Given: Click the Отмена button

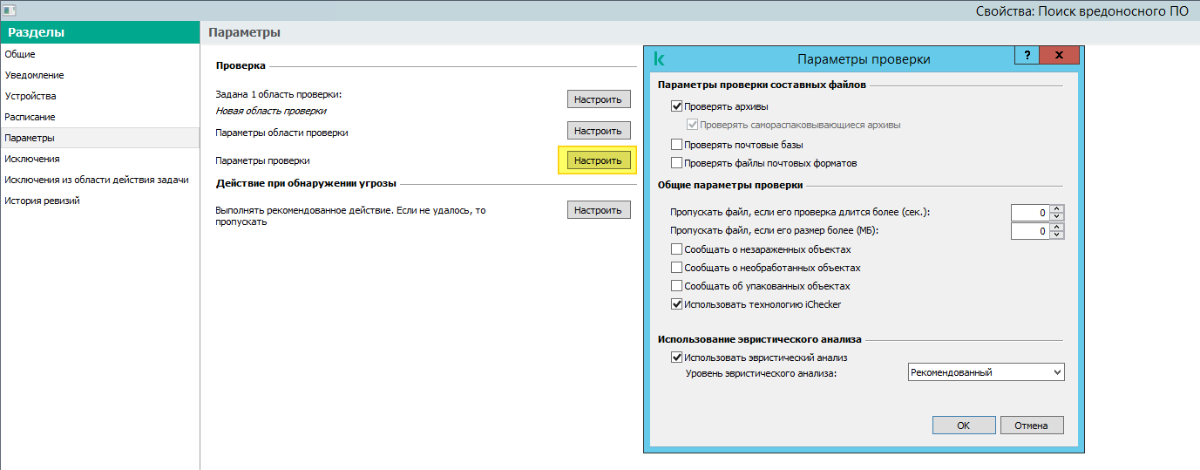Looking at the screenshot, I should point(1031,425).
